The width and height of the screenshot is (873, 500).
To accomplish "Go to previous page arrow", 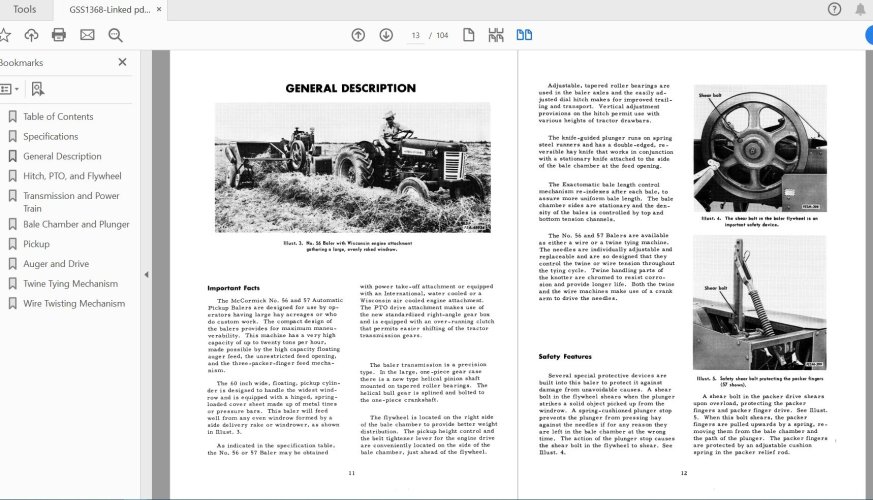I will (x=358, y=35).
